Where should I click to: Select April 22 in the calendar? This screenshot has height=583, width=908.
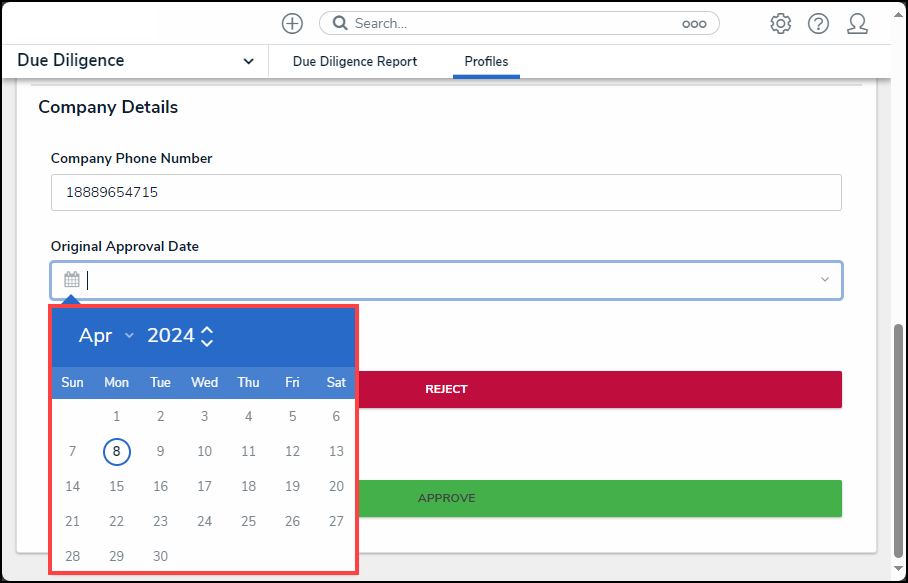pyautogui.click(x=116, y=521)
